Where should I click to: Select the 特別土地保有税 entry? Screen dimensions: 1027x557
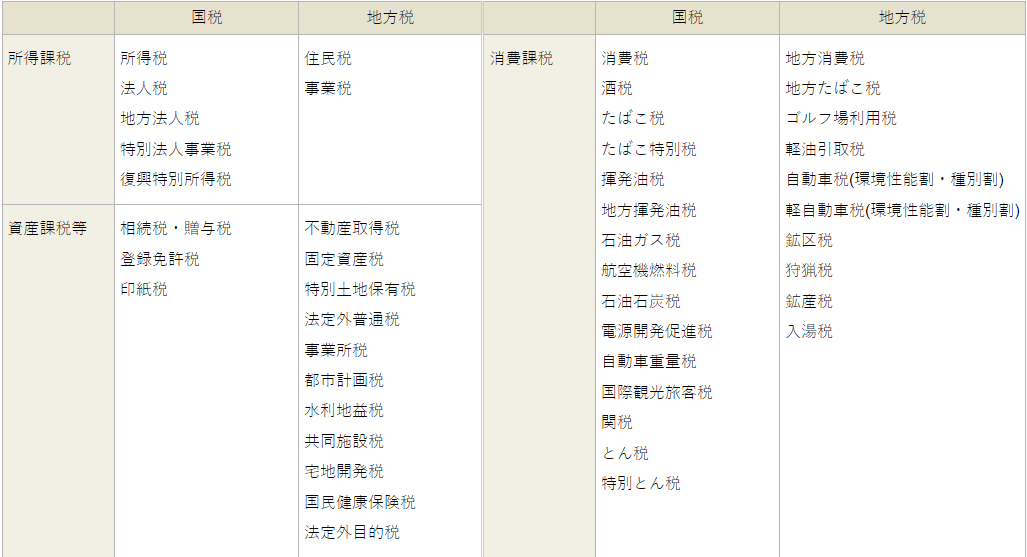coord(360,289)
